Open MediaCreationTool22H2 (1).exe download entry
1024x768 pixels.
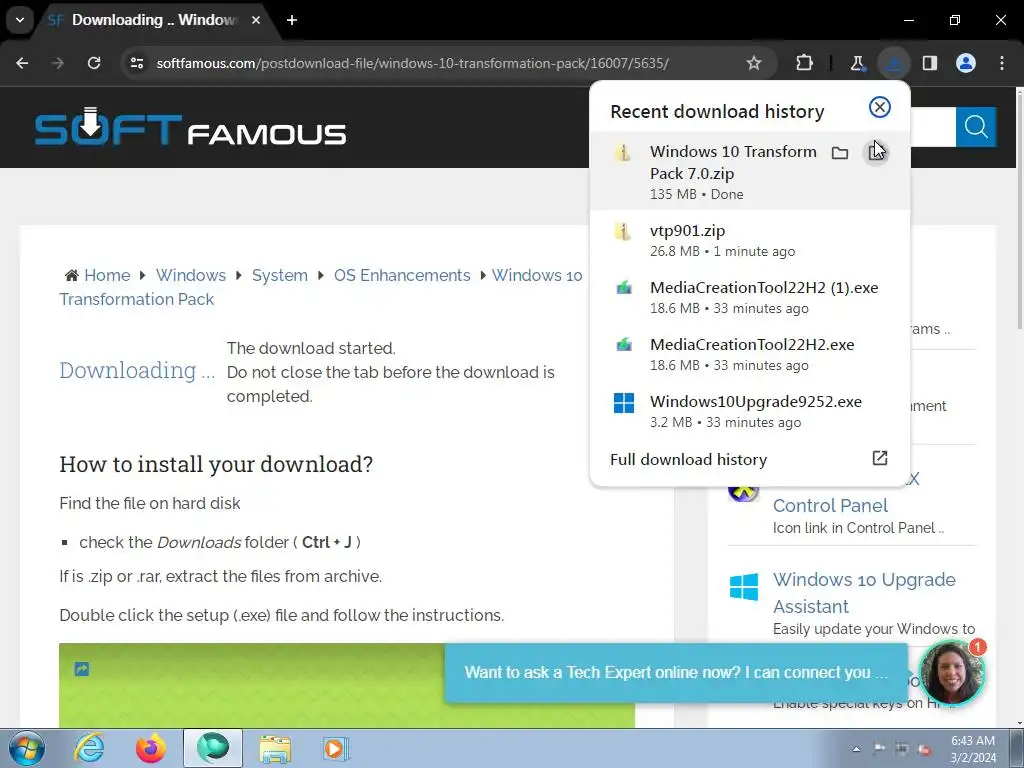point(750,297)
